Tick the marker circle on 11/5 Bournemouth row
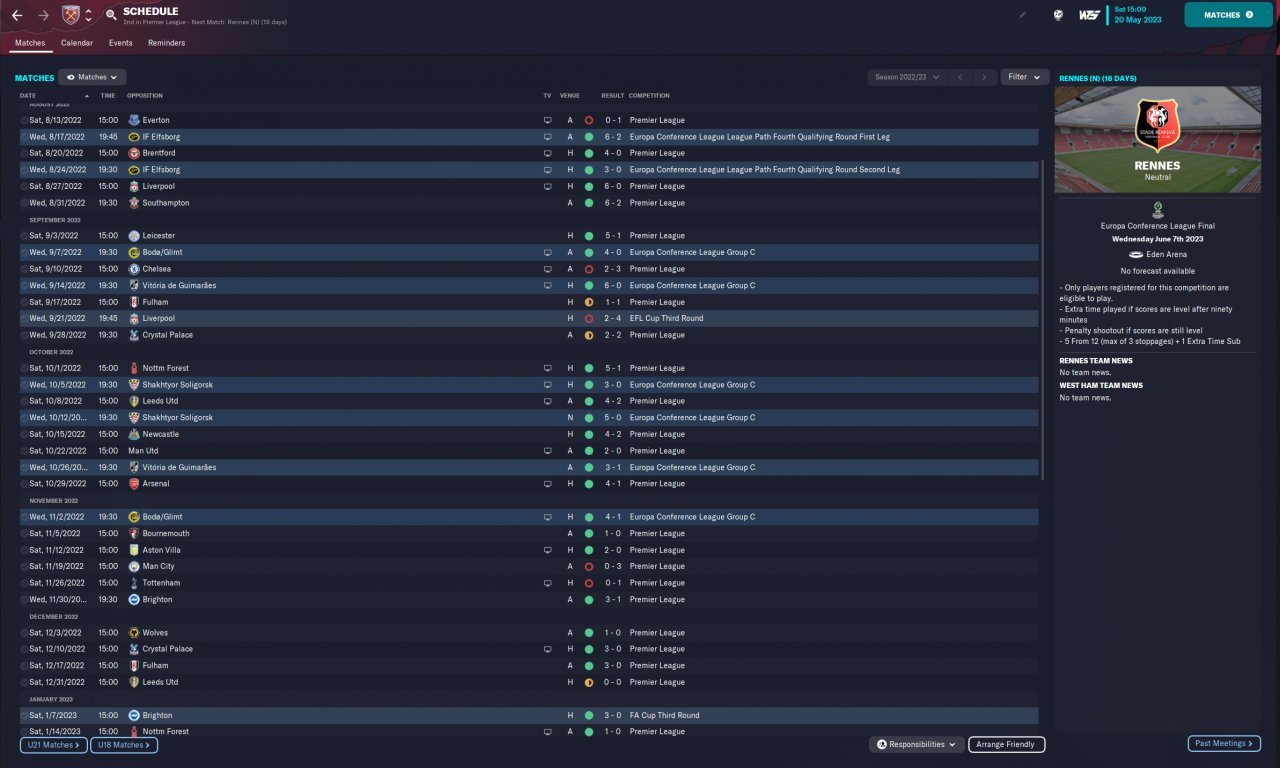Image resolution: width=1280 pixels, height=768 pixels. [24, 534]
